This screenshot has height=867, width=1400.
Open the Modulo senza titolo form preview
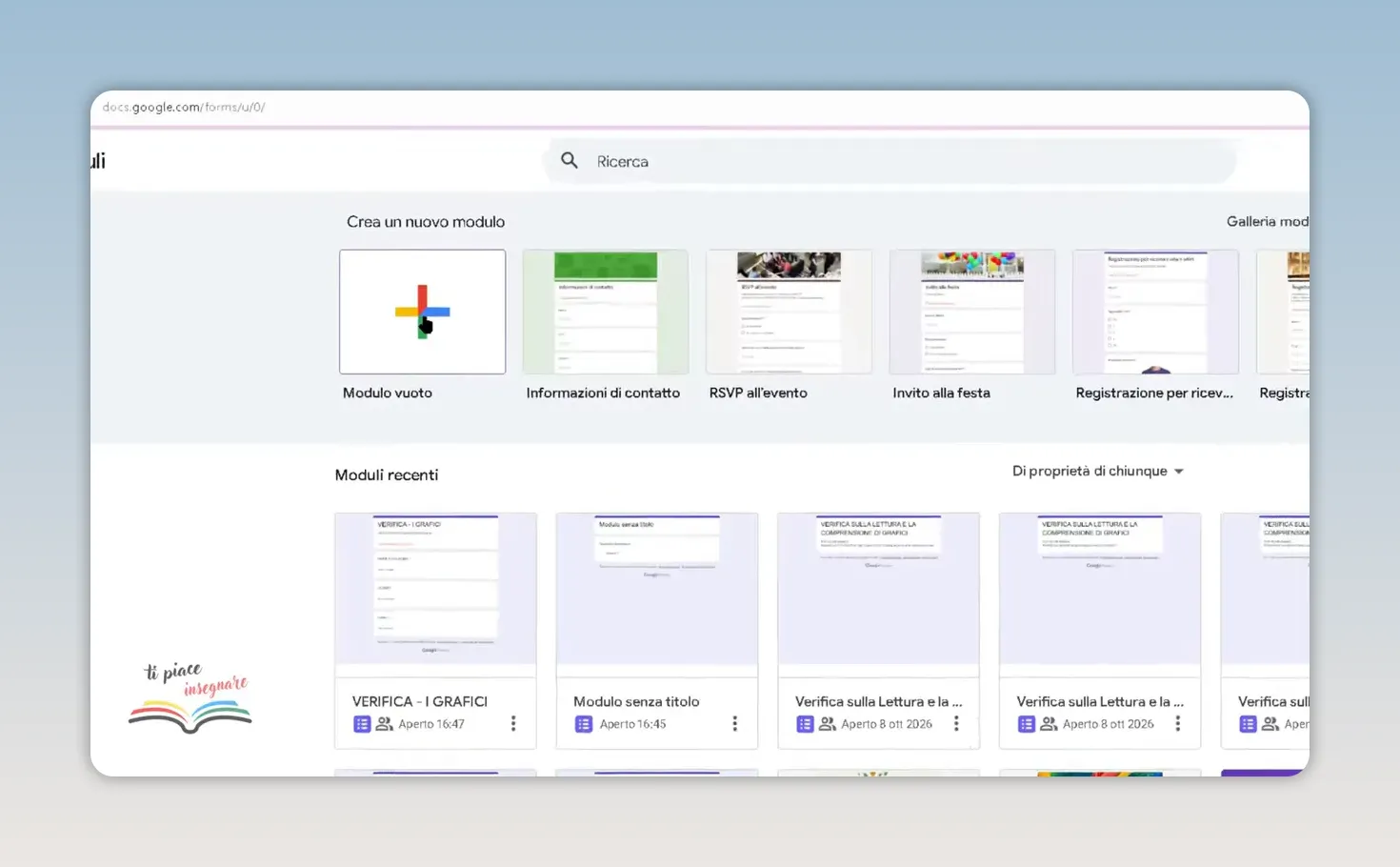coord(657,589)
